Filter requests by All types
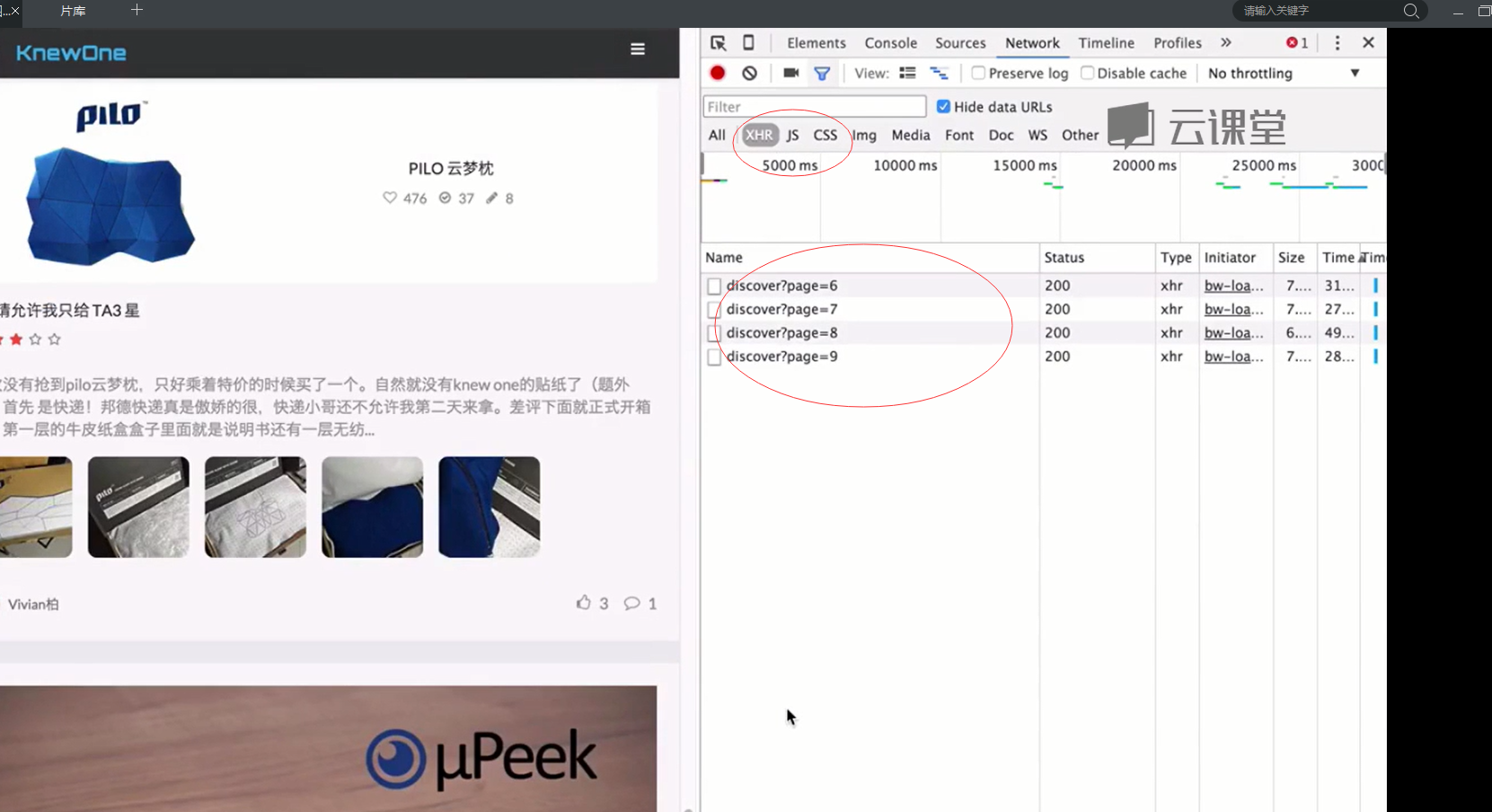The height and width of the screenshot is (812, 1492). 717,135
